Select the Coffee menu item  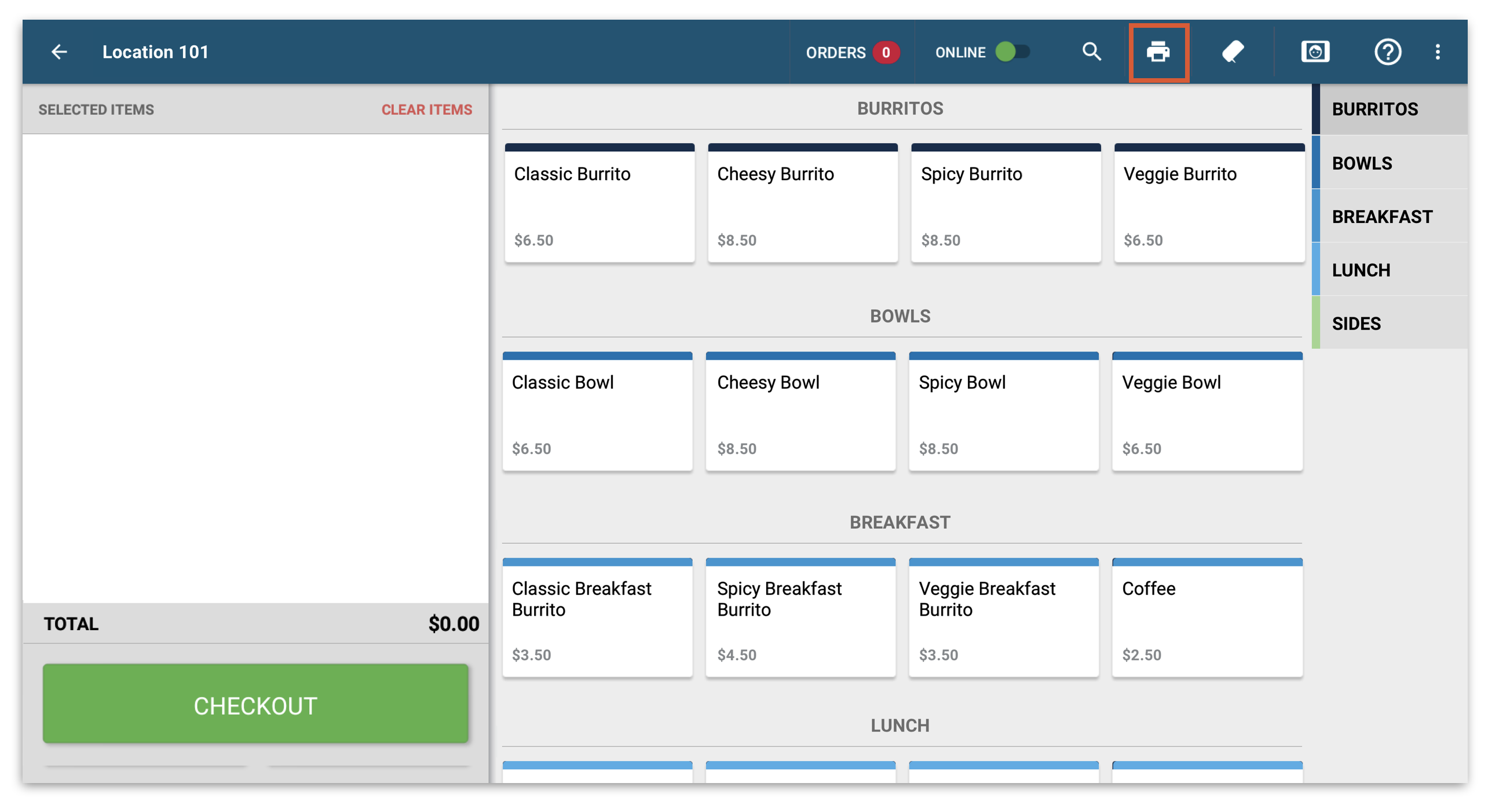[1207, 617]
